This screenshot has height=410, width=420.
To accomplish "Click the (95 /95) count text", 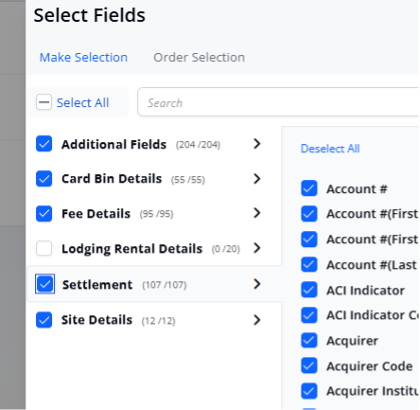I will 156,214.
